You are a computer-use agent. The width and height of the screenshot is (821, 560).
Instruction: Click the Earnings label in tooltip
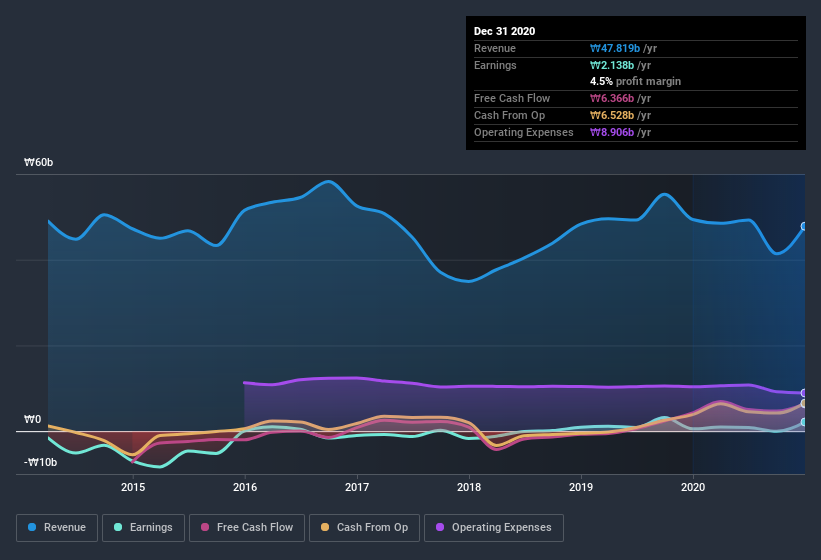tap(495, 65)
